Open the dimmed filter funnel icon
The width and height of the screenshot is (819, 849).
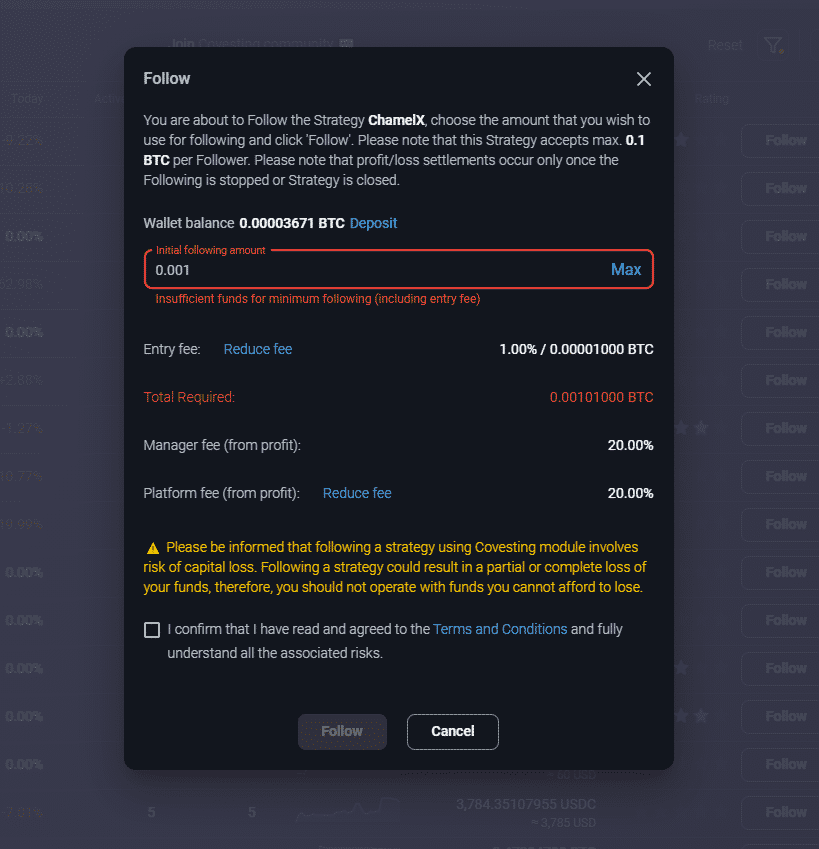[x=772, y=45]
